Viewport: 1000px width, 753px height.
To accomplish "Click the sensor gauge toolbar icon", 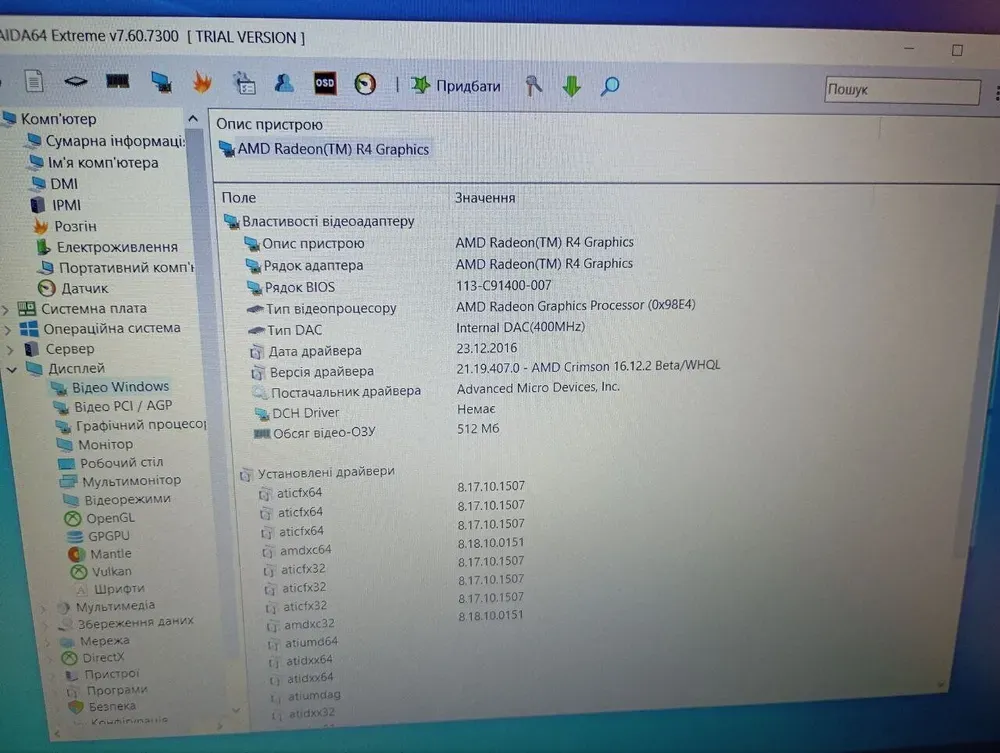I will tap(365, 84).
